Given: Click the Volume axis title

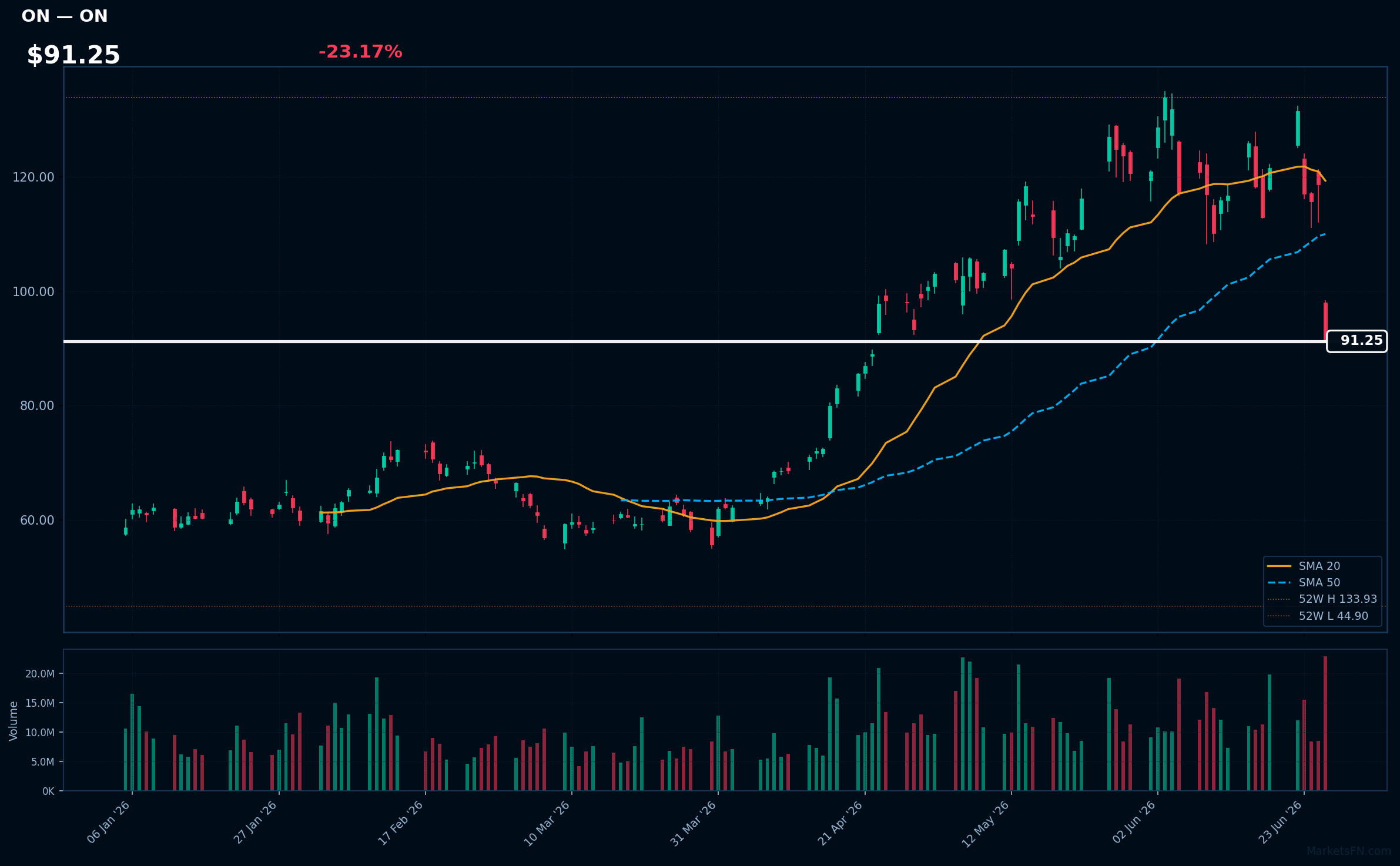Looking at the screenshot, I should coord(14,721).
